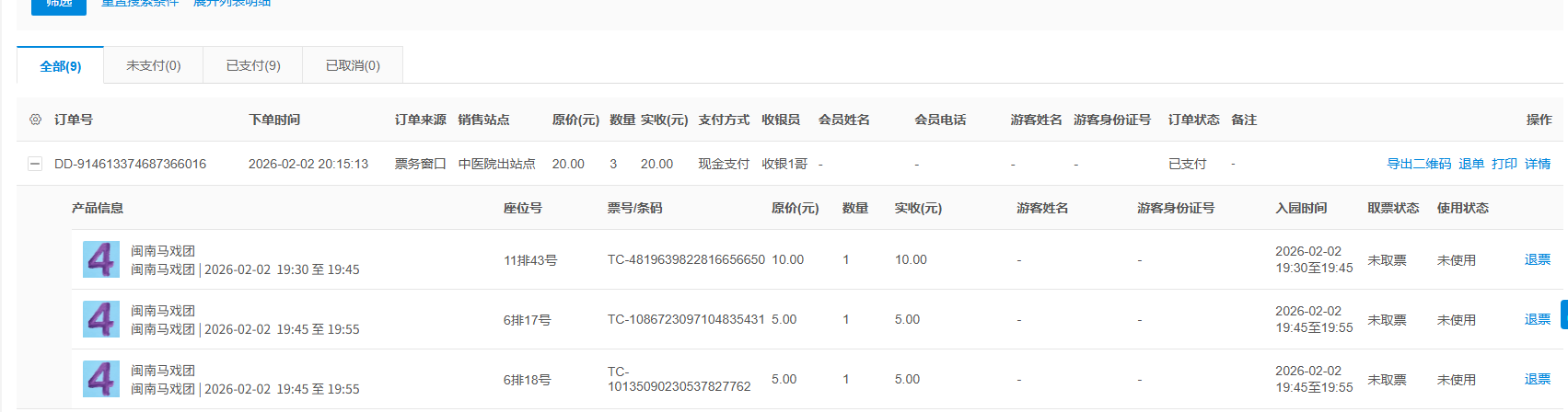Open table column settings gear icon
The image size is (1568, 412).
tap(35, 120)
